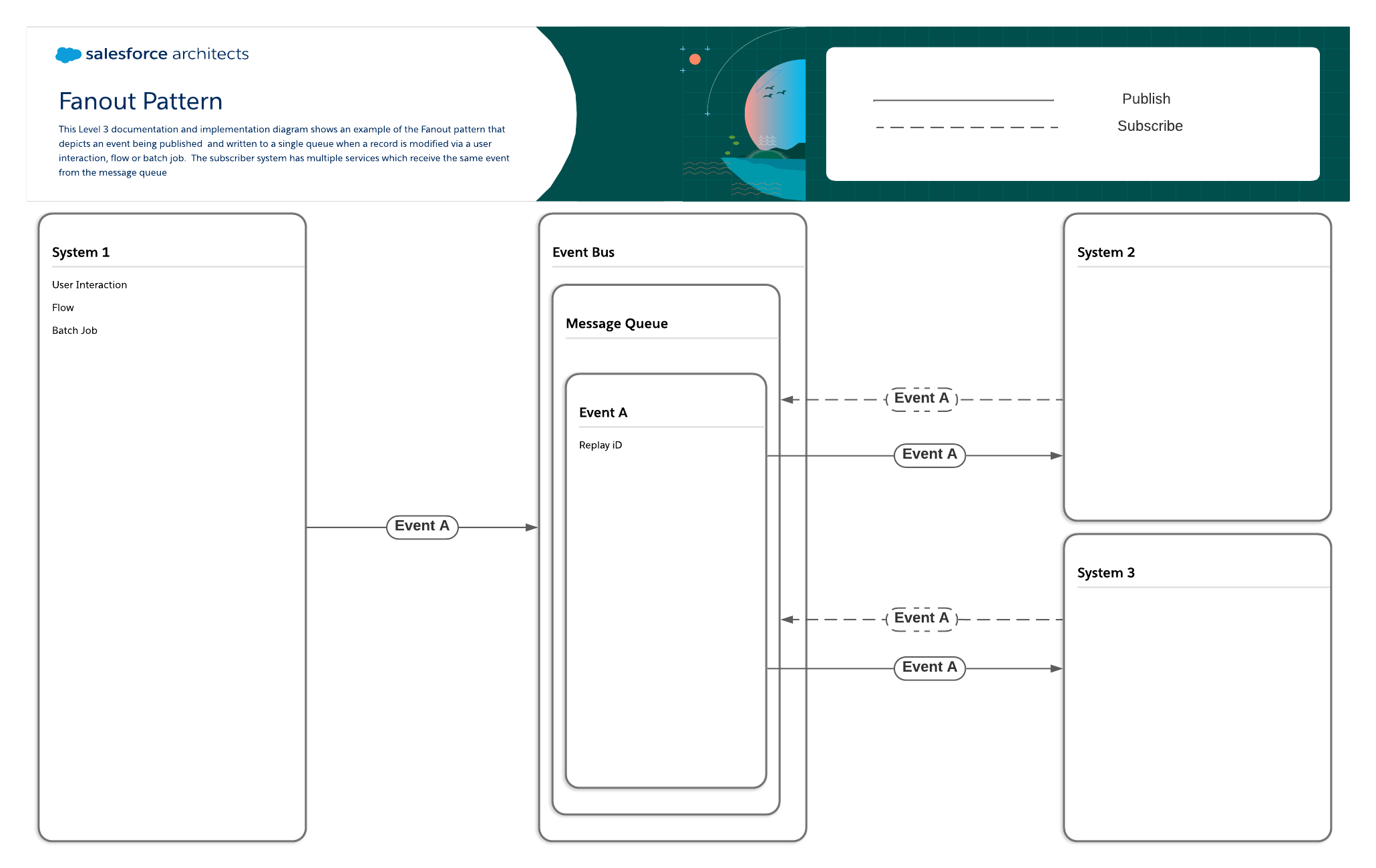Select the System 1 box header
This screenshot has width=1376, height=868.
click(81, 252)
